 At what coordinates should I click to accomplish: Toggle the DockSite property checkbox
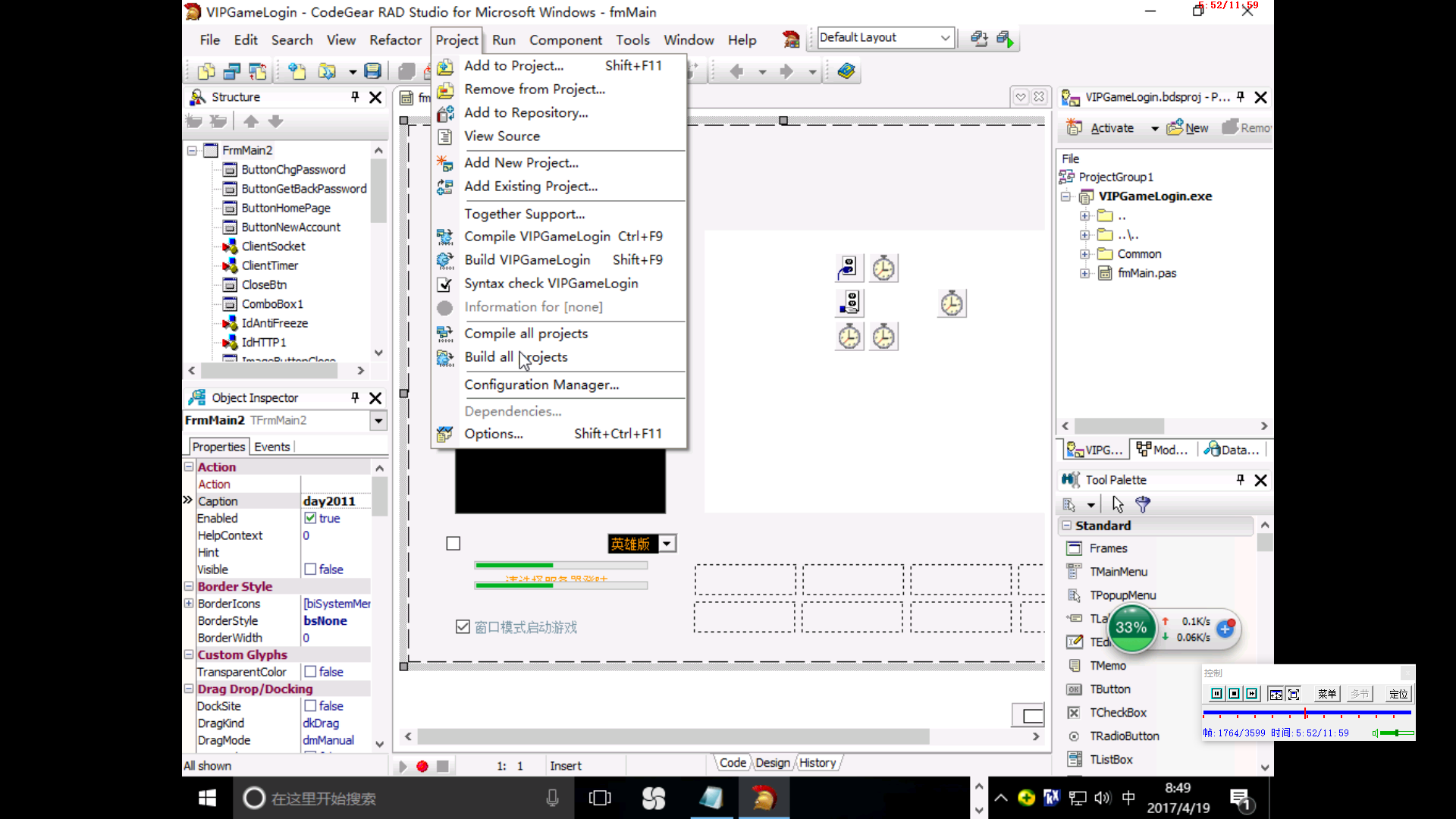pyautogui.click(x=310, y=705)
